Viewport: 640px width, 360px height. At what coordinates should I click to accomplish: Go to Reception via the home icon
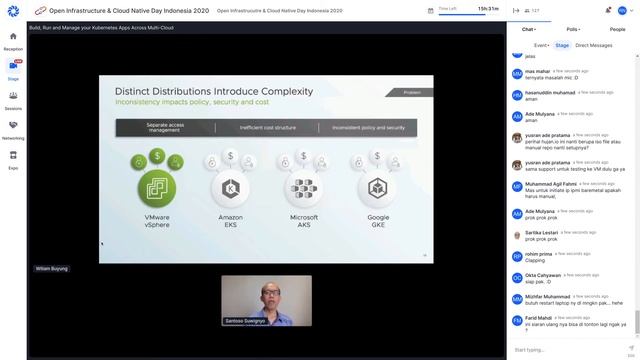coord(13,36)
